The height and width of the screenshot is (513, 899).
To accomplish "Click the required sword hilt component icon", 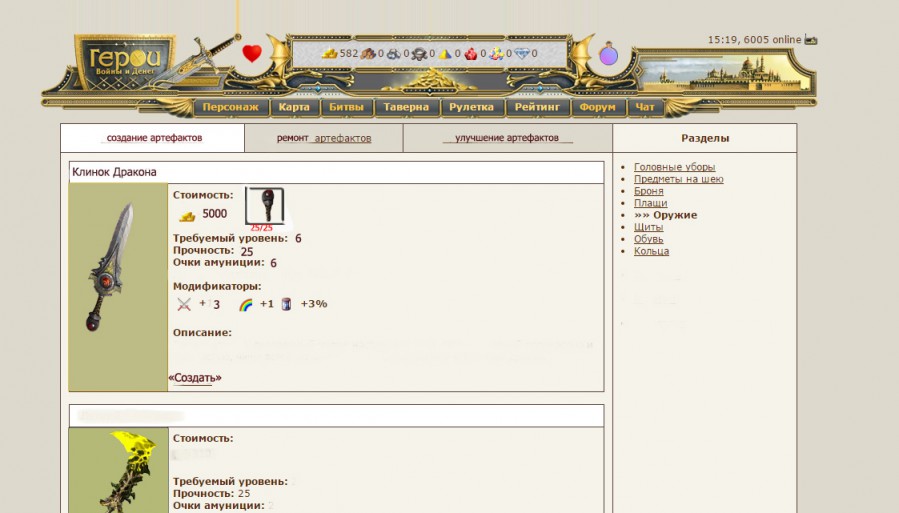I will pyautogui.click(x=265, y=205).
